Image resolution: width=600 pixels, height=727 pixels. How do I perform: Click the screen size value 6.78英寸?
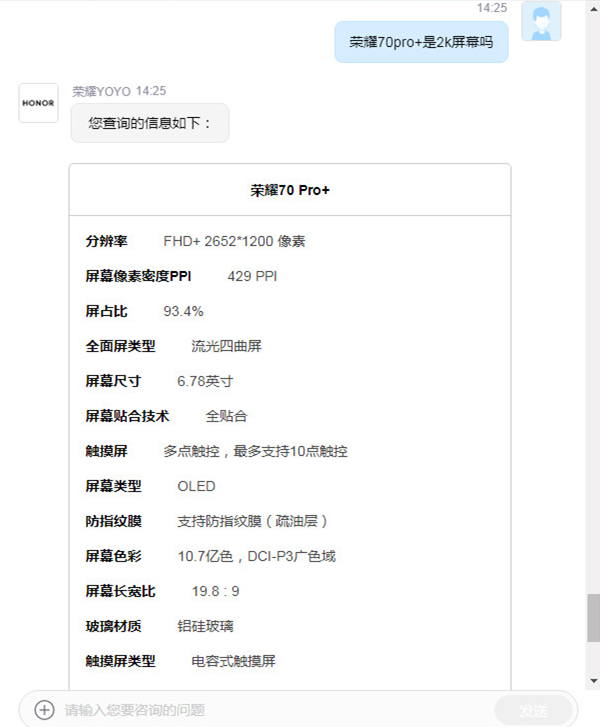205,381
